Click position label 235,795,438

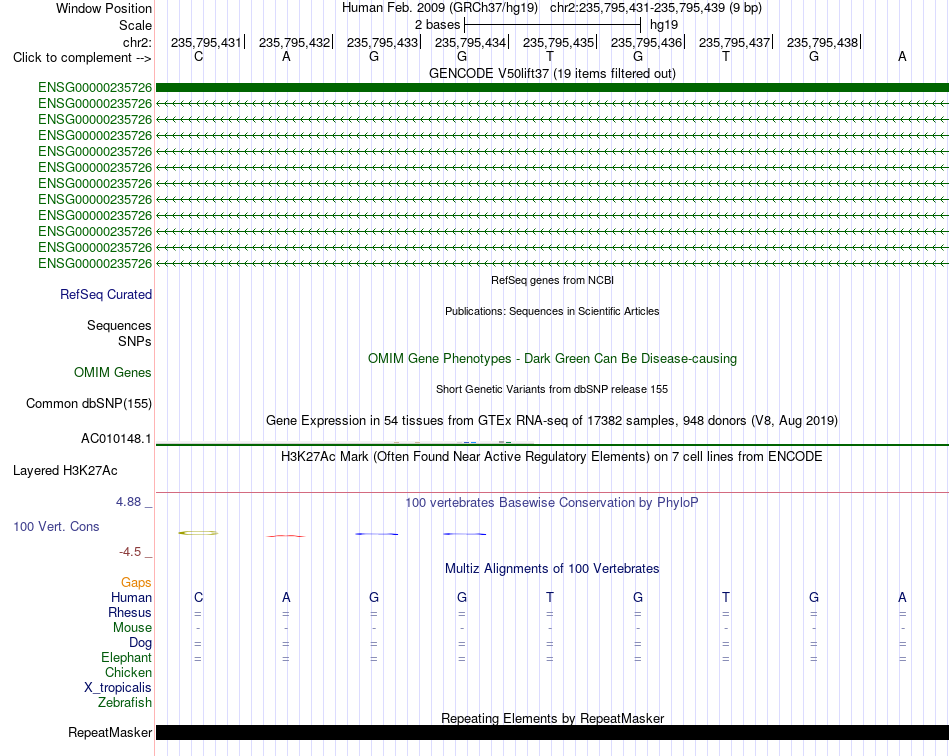tap(822, 42)
